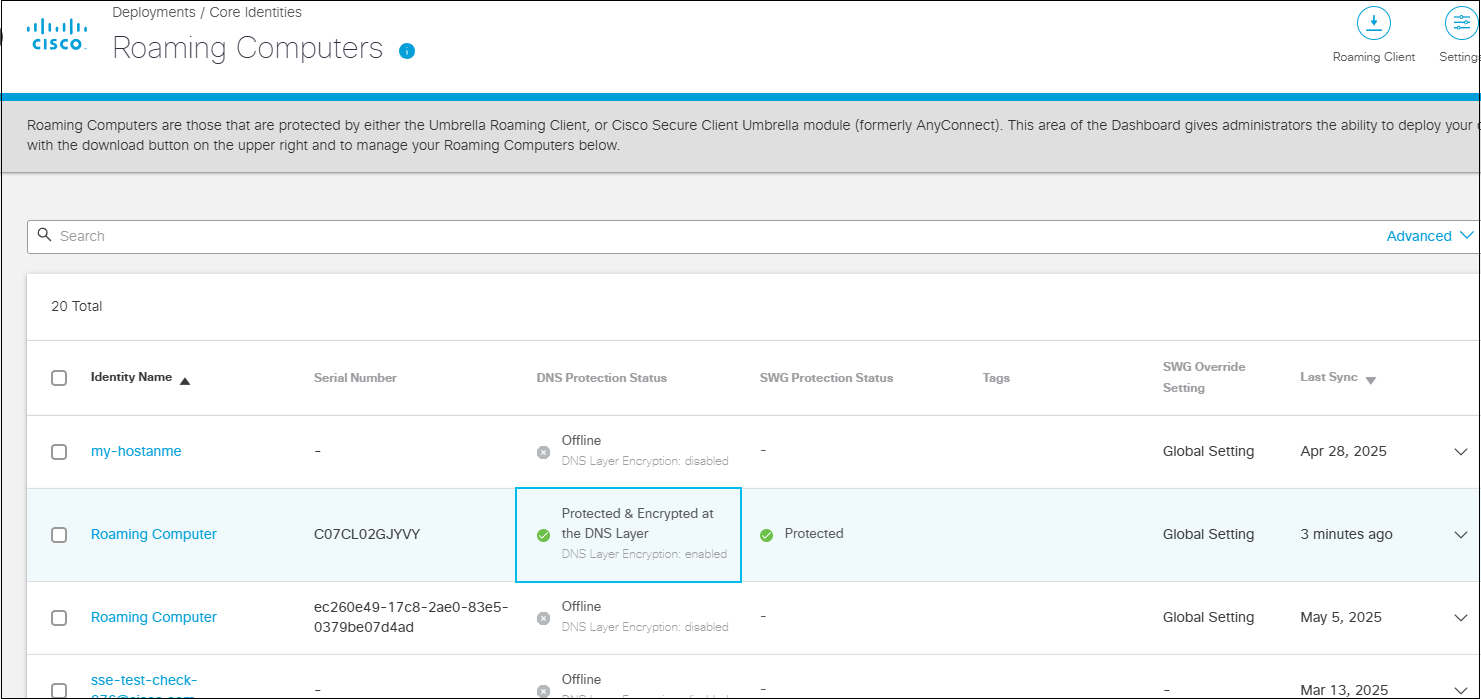Click the Roaming Computers page title
Image resolution: width=1481 pixels, height=699 pixels.
pos(248,48)
